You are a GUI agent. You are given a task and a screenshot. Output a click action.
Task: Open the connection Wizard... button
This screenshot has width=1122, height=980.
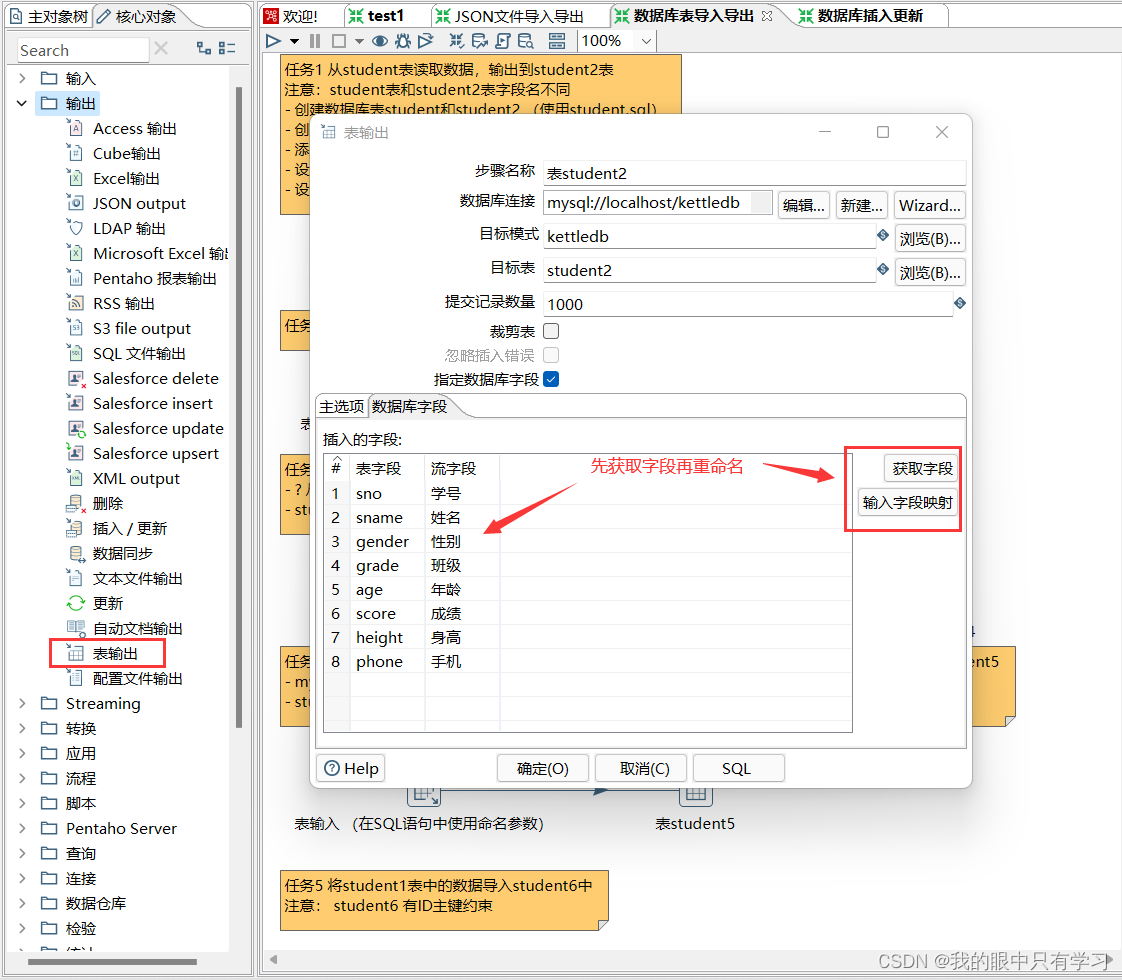(x=929, y=205)
